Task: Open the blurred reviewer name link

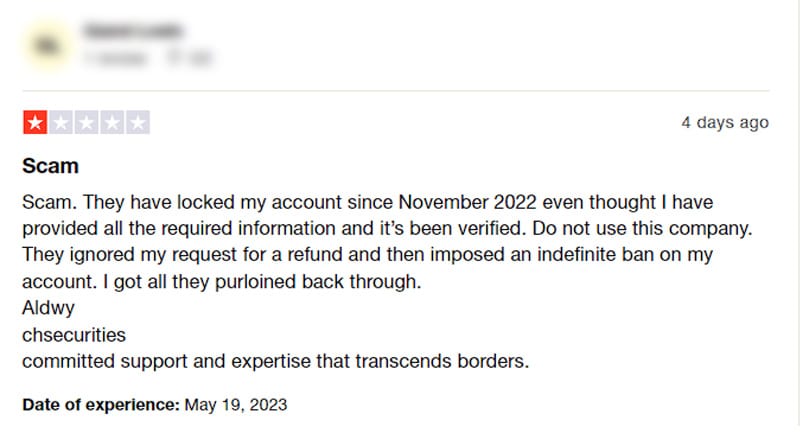Action: (133, 31)
